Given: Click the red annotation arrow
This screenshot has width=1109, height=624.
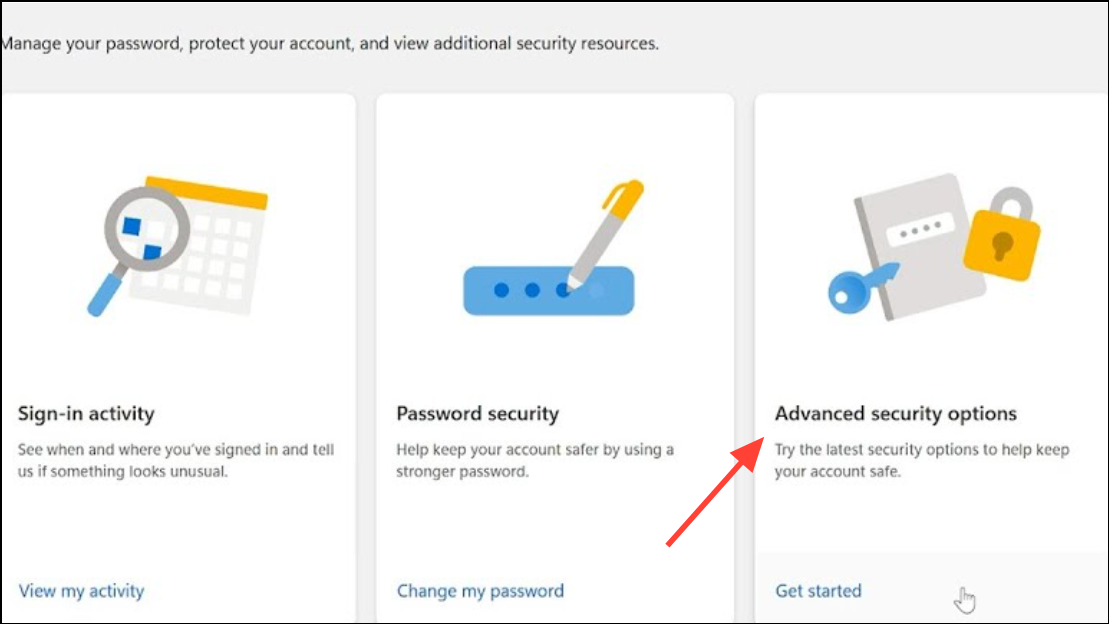Looking at the screenshot, I should [711, 495].
